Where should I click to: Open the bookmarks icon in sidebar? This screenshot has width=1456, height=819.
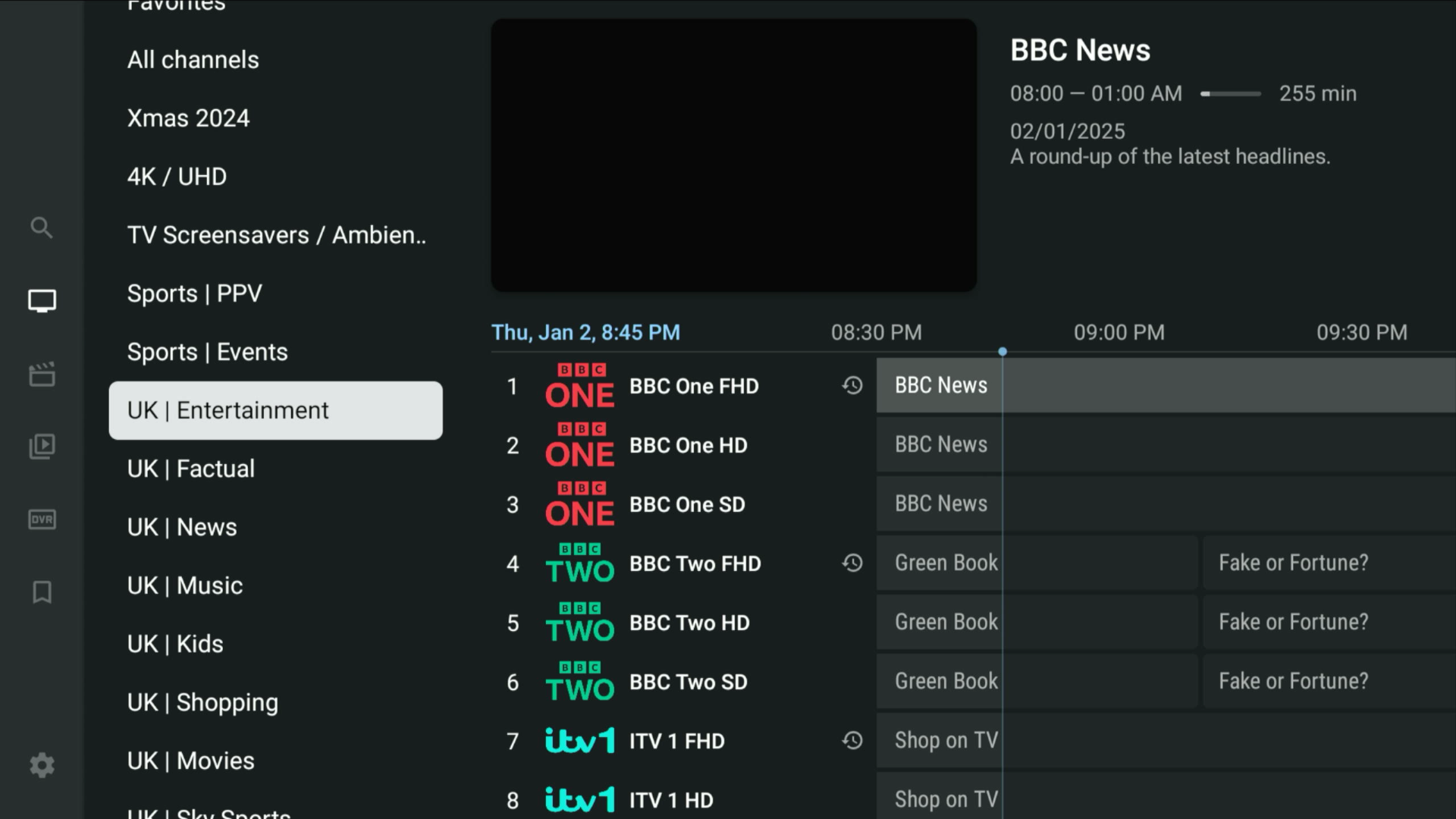click(42, 592)
